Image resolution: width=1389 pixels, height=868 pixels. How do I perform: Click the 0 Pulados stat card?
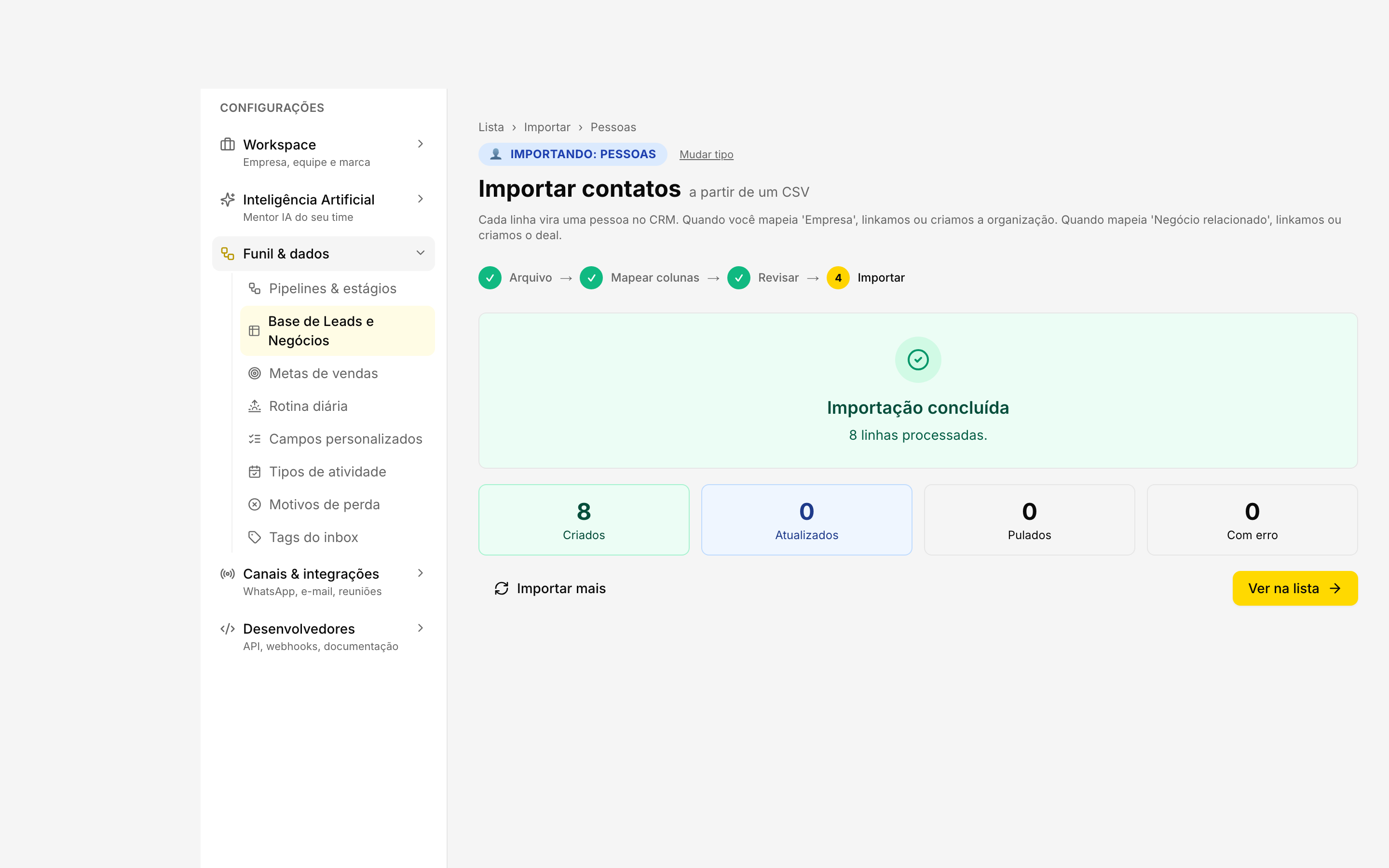click(x=1029, y=519)
